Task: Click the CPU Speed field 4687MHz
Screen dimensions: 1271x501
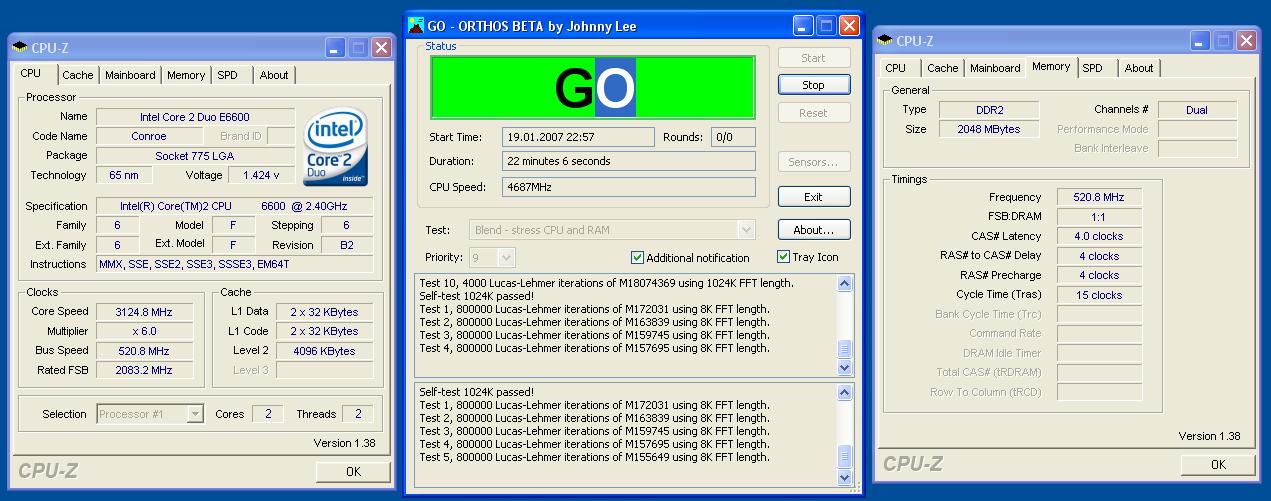Action: [628, 187]
